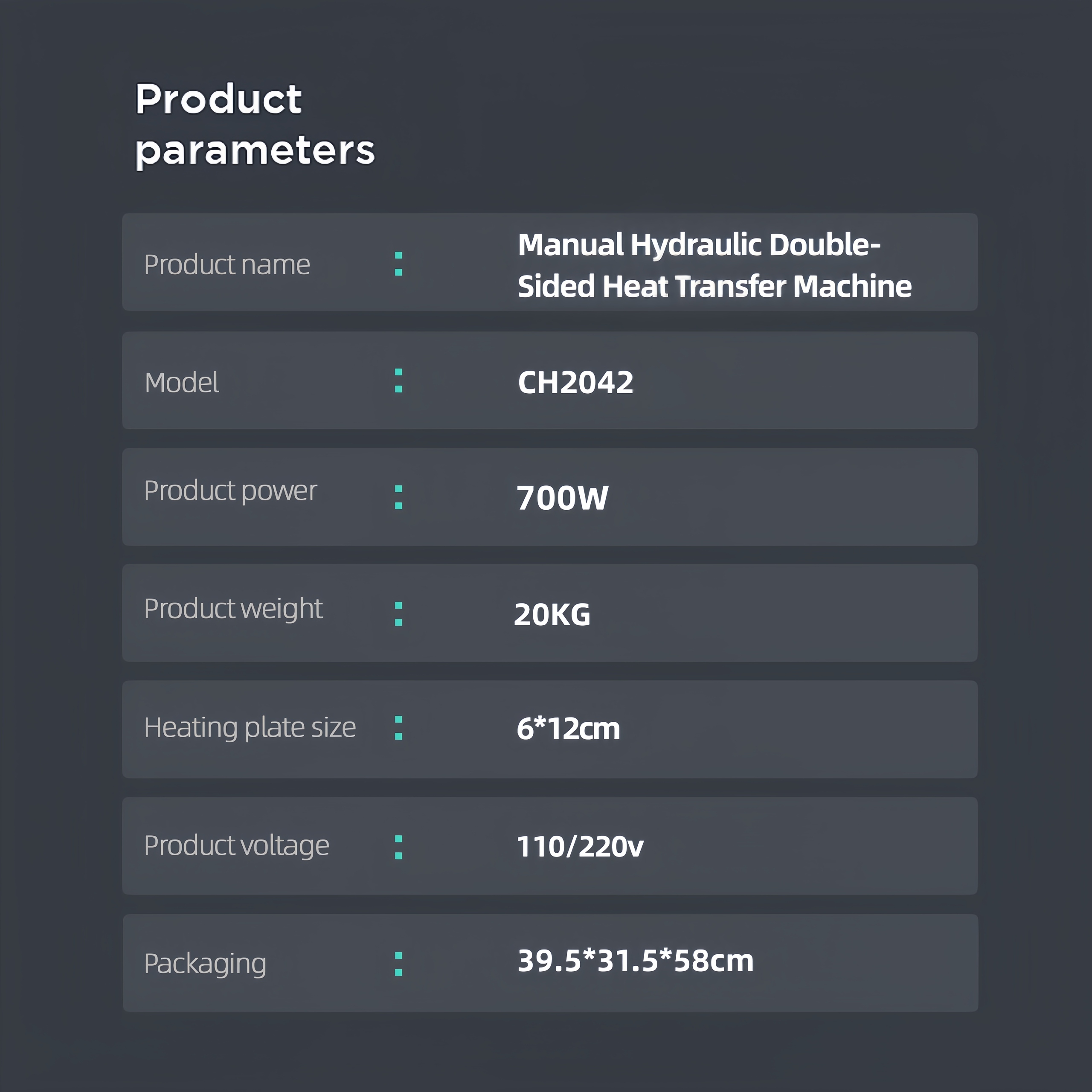
Task: Click the "Product voltage" label
Action: 236,845
